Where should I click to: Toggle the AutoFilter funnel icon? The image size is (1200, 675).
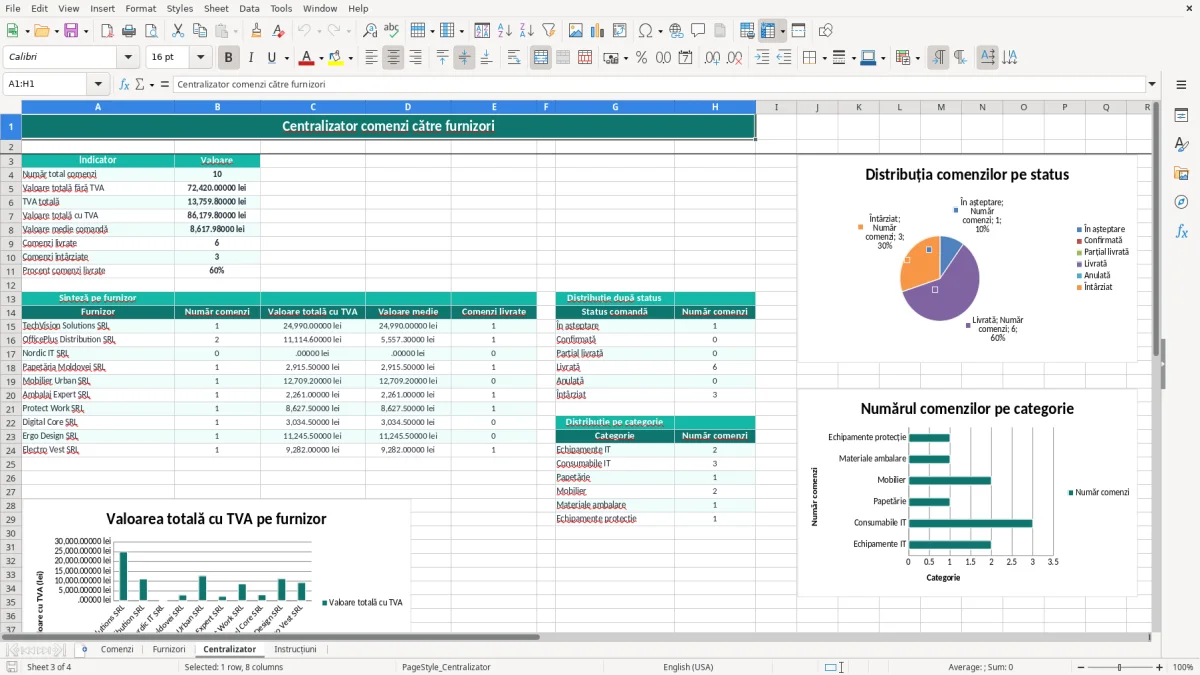click(548, 31)
